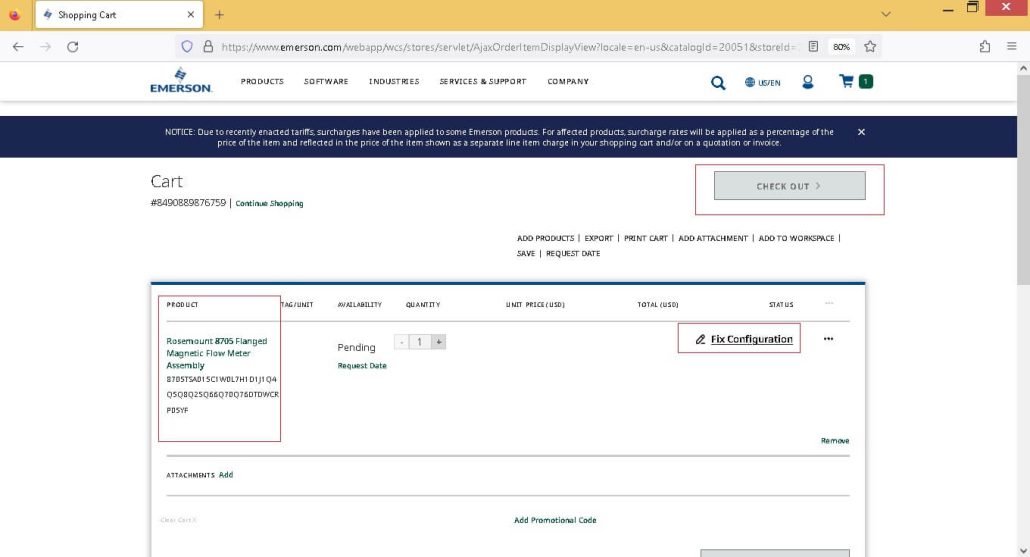Click ADD ATTACHMENT link
1030x557 pixels.
click(x=713, y=238)
